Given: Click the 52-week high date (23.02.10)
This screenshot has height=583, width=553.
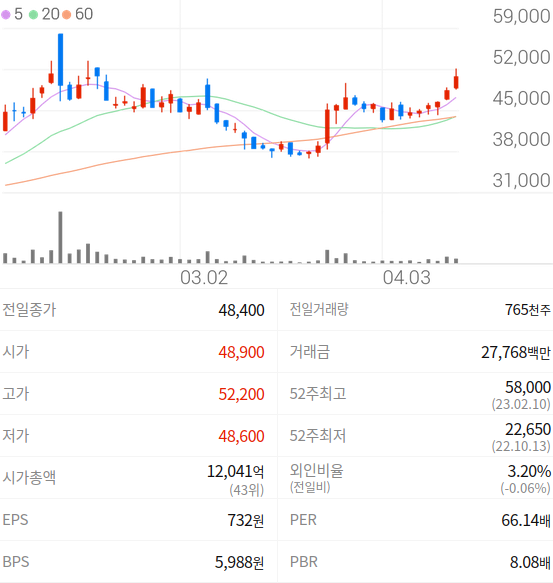Looking at the screenshot, I should click(x=521, y=404).
